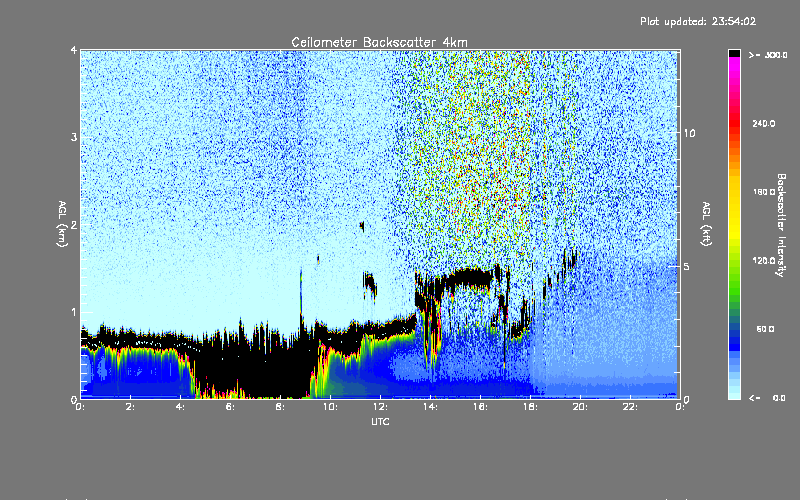The height and width of the screenshot is (500, 800).
Task: Click the 240.0 colorbar tick label
Action: tap(764, 123)
